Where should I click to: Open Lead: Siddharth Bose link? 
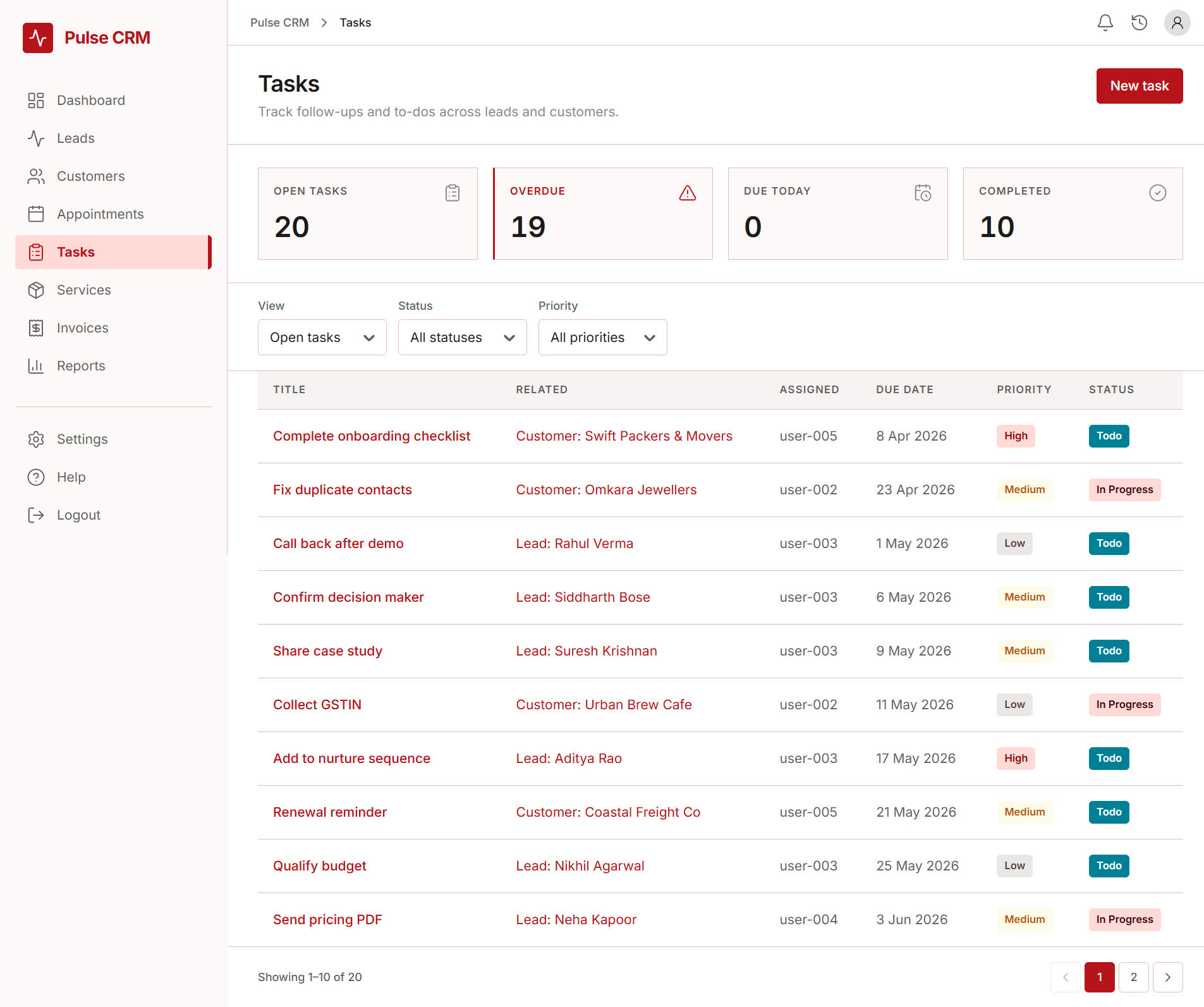tap(583, 597)
